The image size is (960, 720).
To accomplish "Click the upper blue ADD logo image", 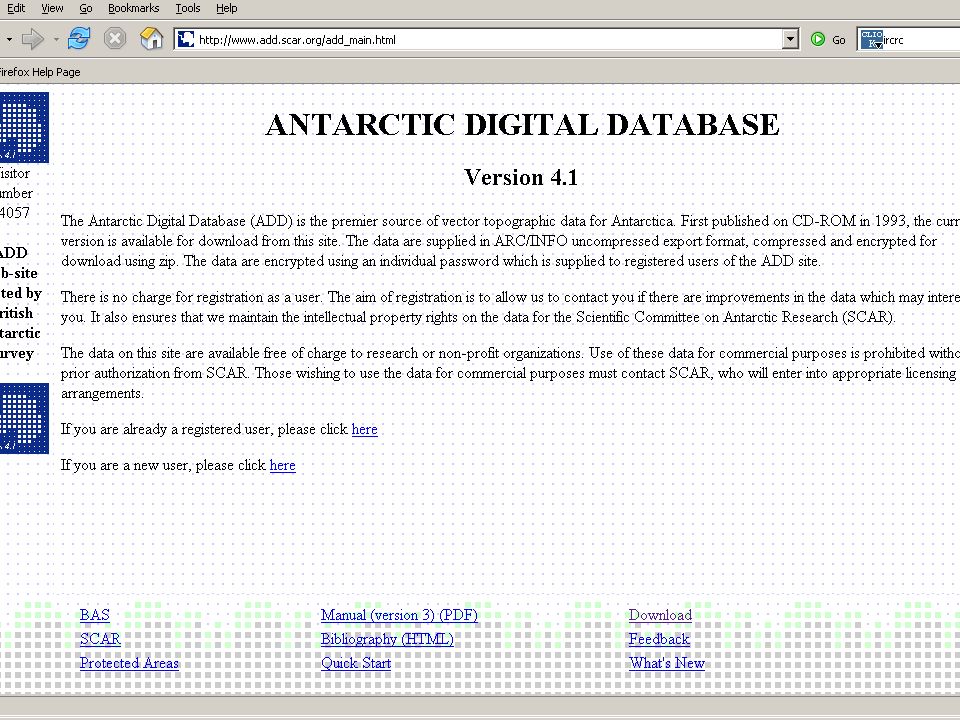I will pyautogui.click(x=24, y=127).
